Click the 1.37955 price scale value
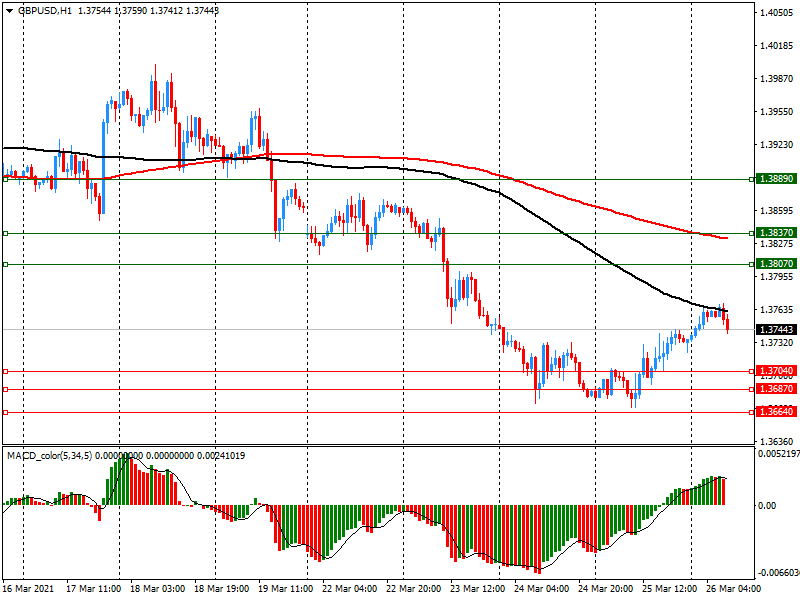Viewport: 800px width, 600px height. tap(777, 277)
